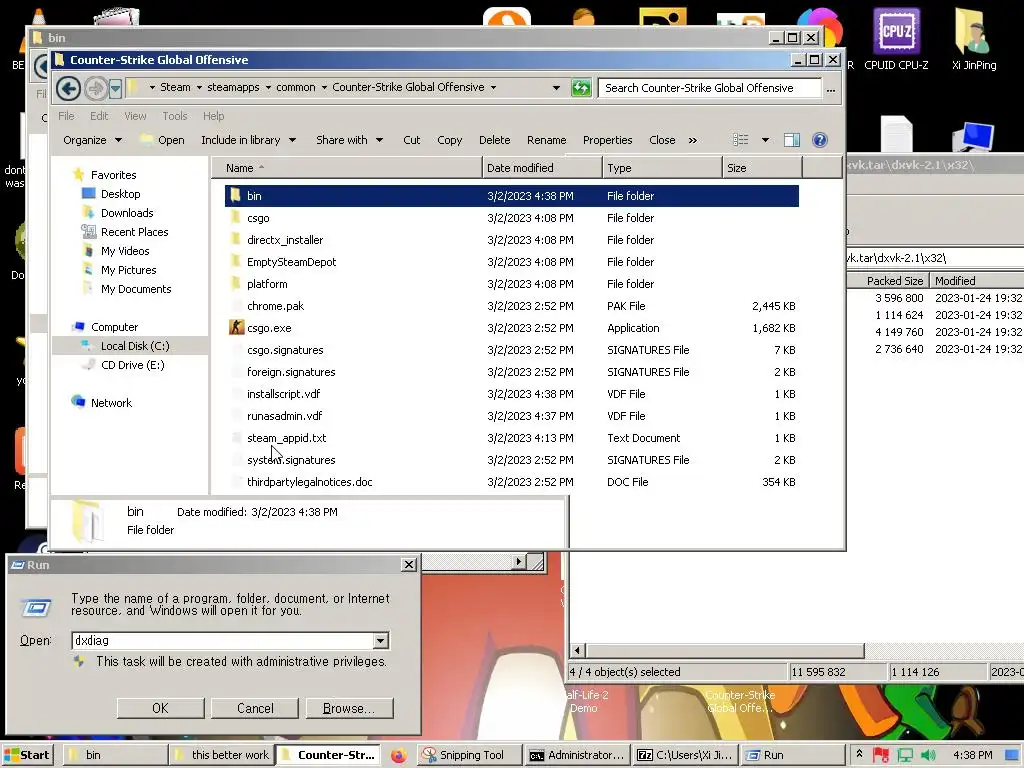Click steamapps in the address breadcrumb

click(233, 88)
